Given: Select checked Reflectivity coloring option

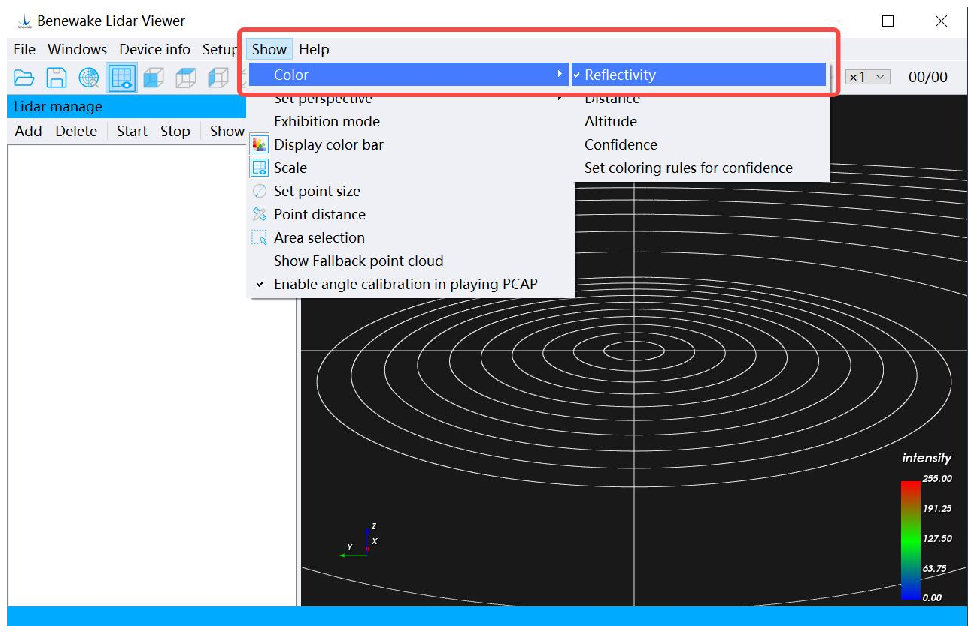Looking at the screenshot, I should [x=699, y=75].
